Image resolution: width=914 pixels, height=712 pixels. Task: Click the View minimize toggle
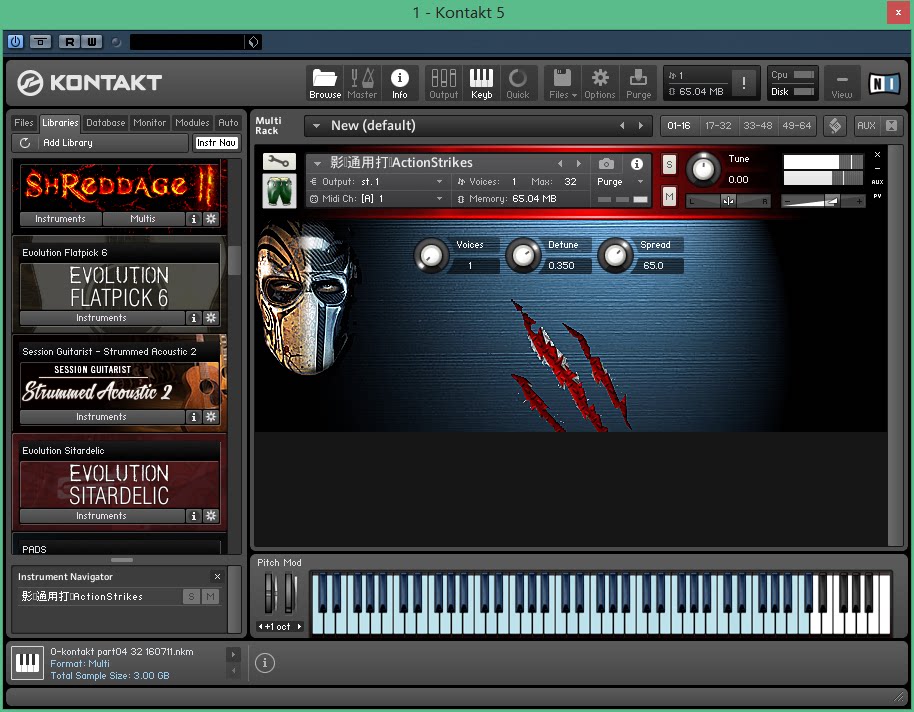point(842,83)
